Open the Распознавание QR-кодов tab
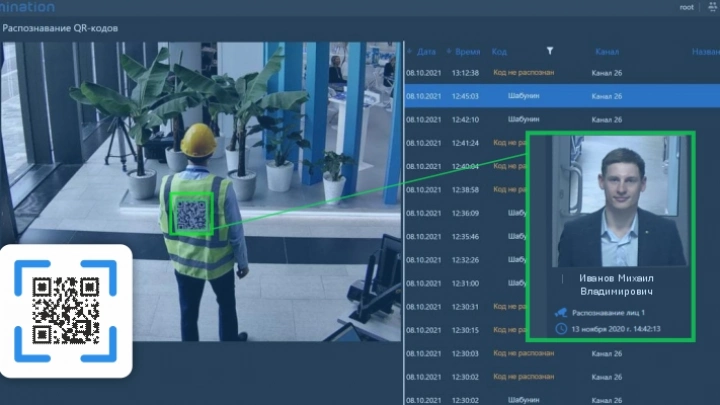 [60, 27]
